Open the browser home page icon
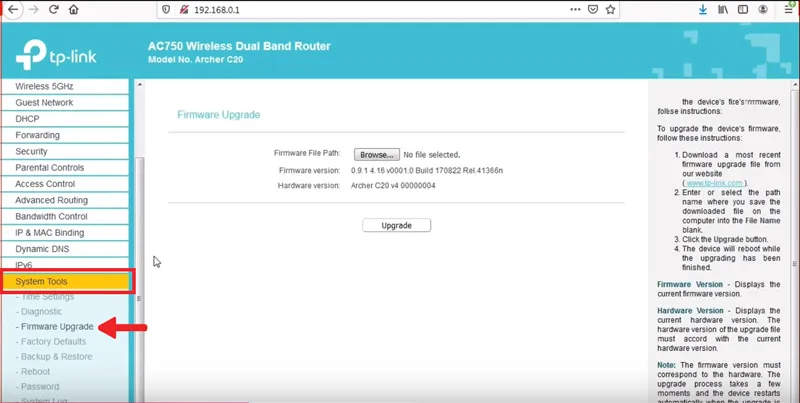 coord(73,9)
